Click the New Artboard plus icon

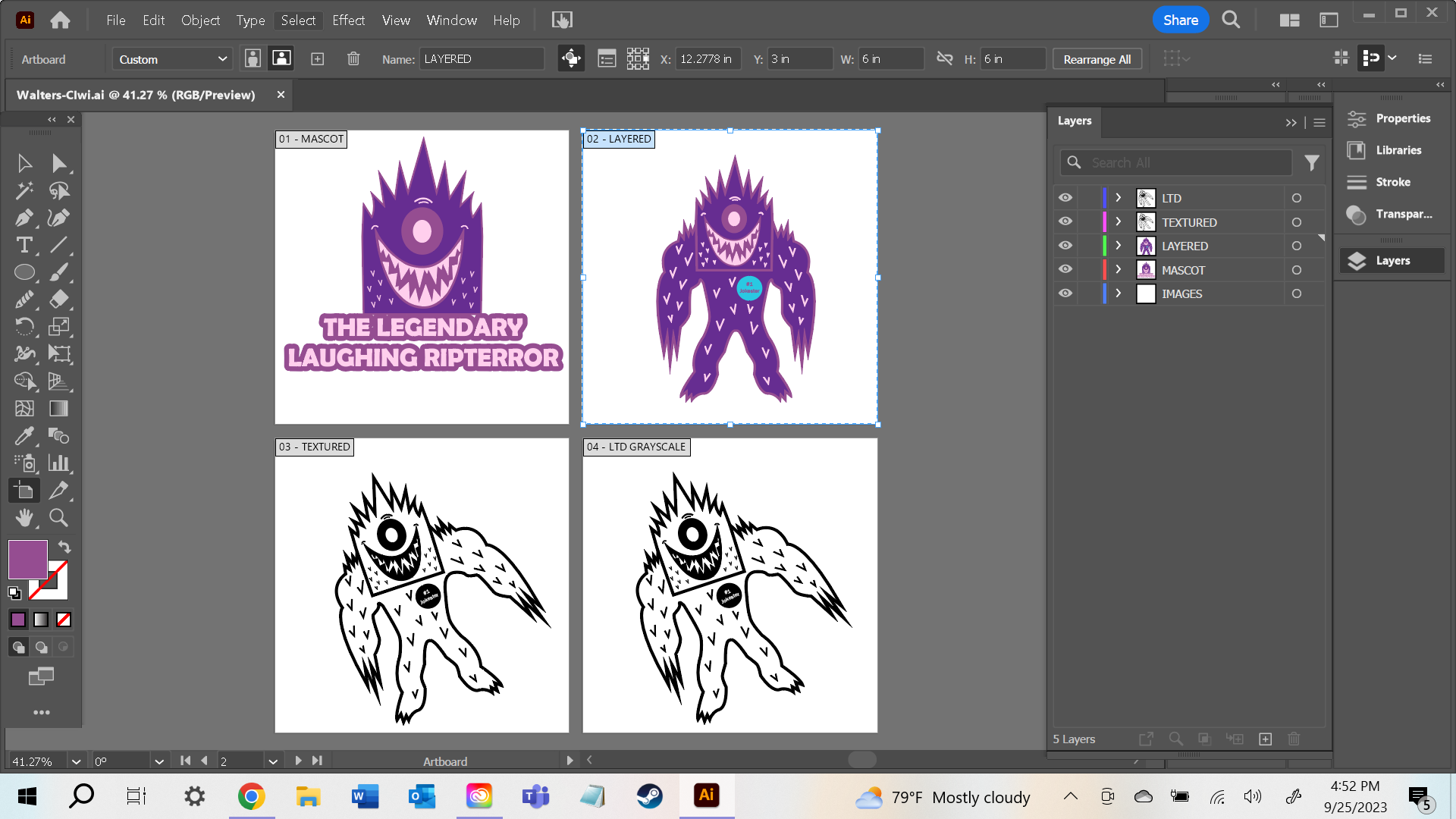pos(318,58)
